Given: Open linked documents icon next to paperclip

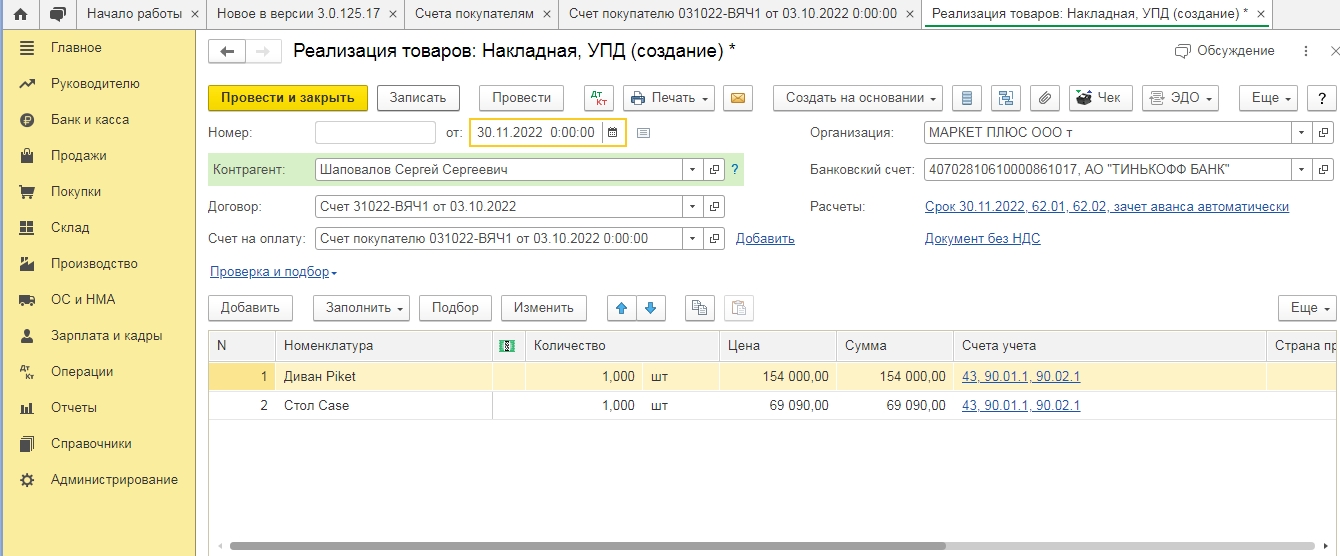Looking at the screenshot, I should [1006, 98].
